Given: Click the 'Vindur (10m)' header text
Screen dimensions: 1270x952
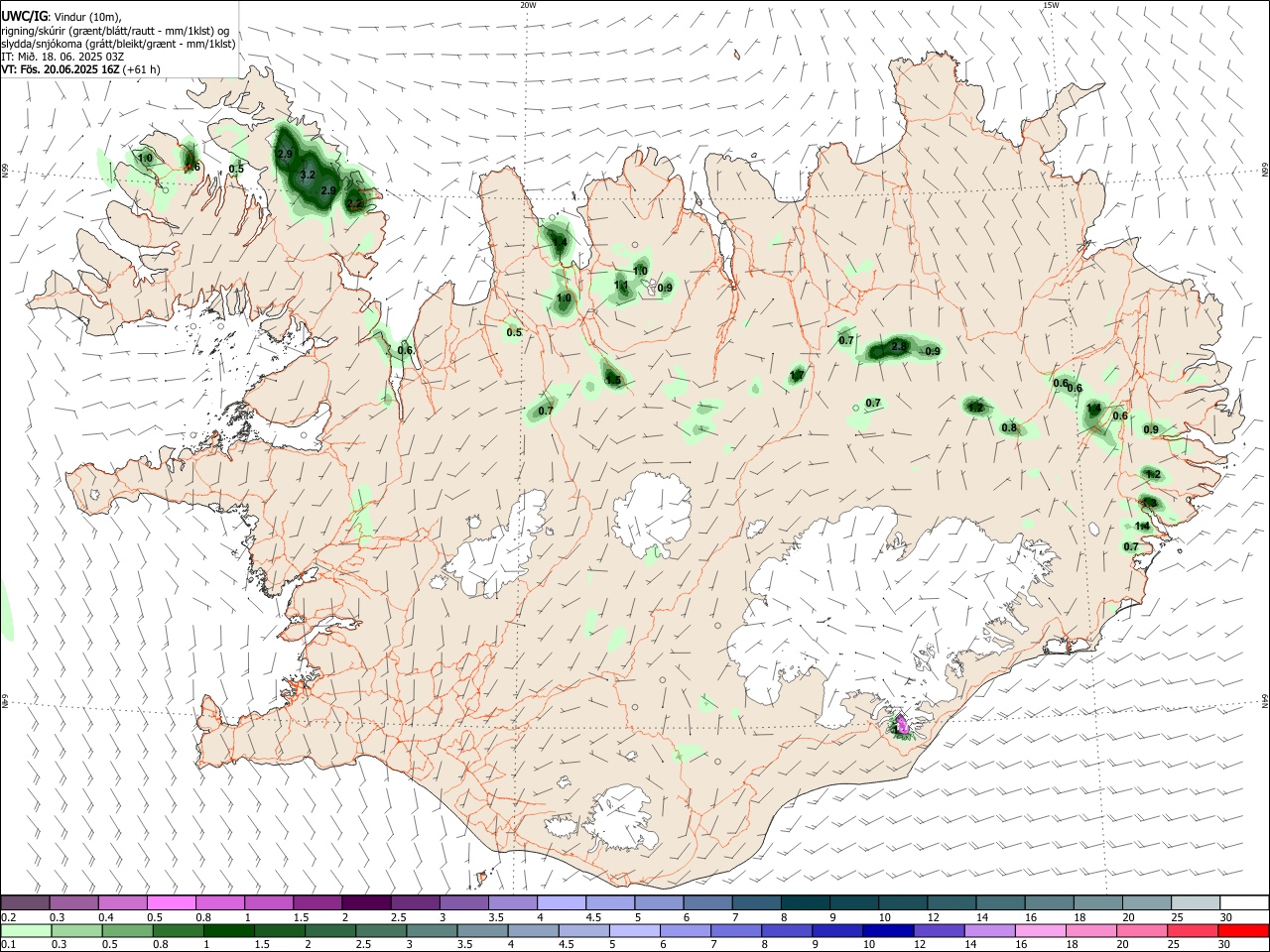Looking at the screenshot, I should point(87,16).
